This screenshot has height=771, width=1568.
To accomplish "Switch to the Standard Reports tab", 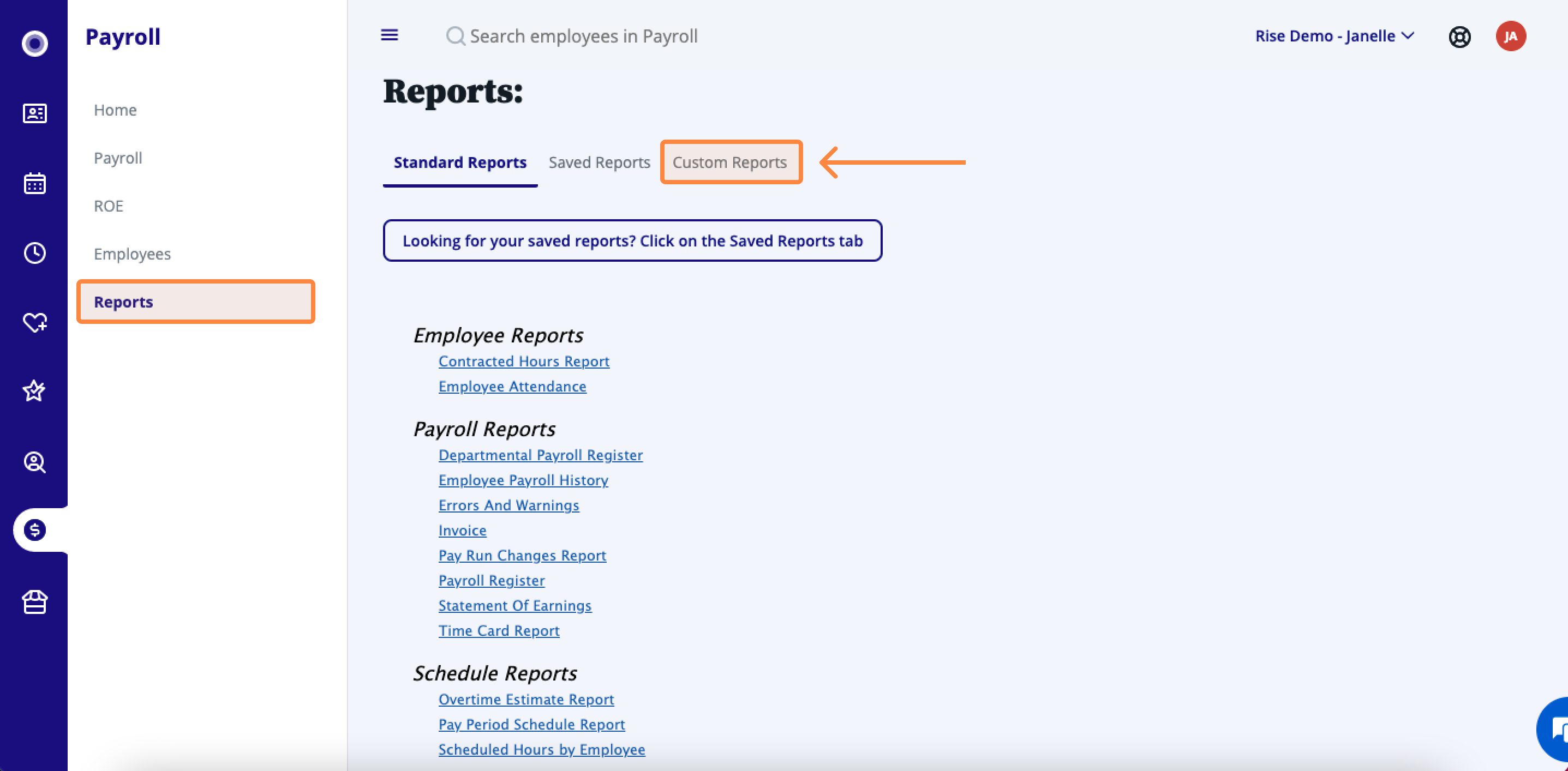I will click(460, 162).
